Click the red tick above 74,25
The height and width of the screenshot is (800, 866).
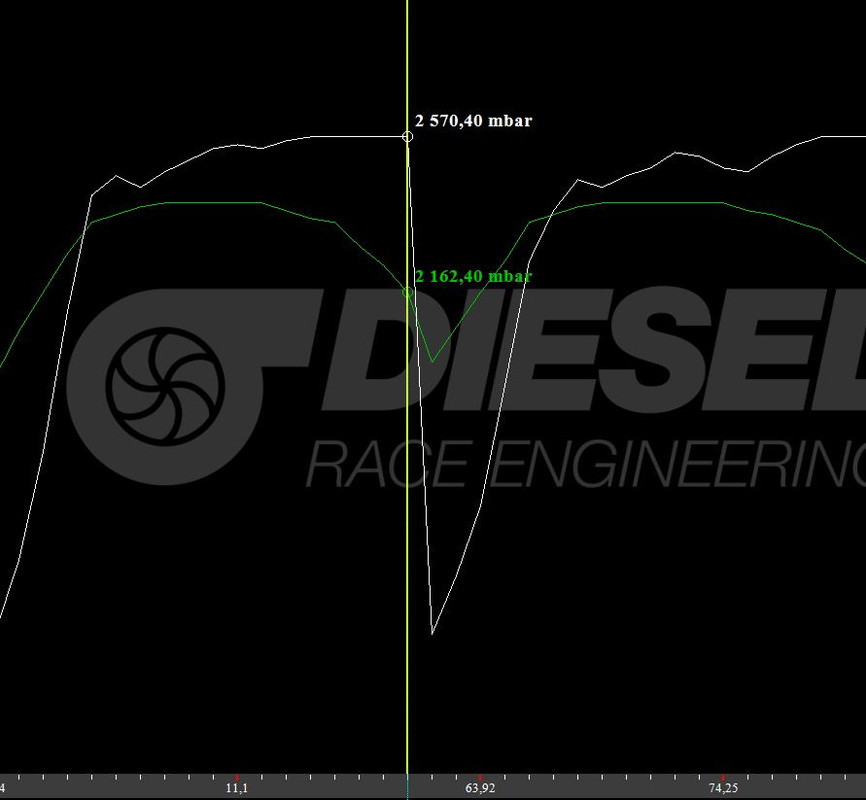(x=723, y=777)
